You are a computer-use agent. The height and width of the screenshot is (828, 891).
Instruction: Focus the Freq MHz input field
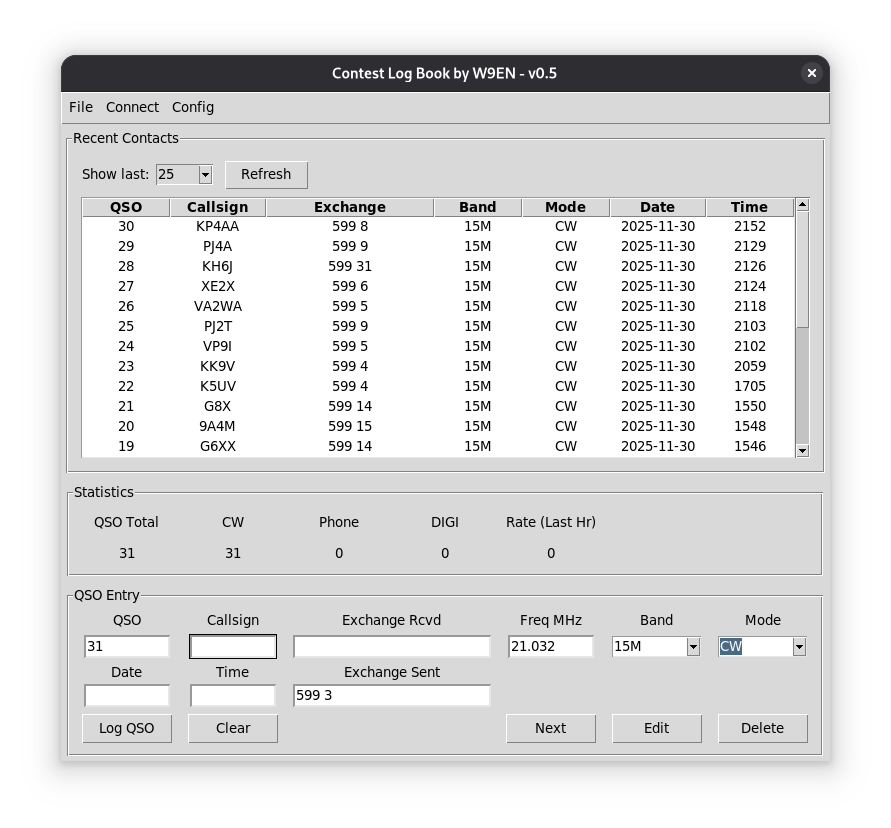click(x=551, y=646)
